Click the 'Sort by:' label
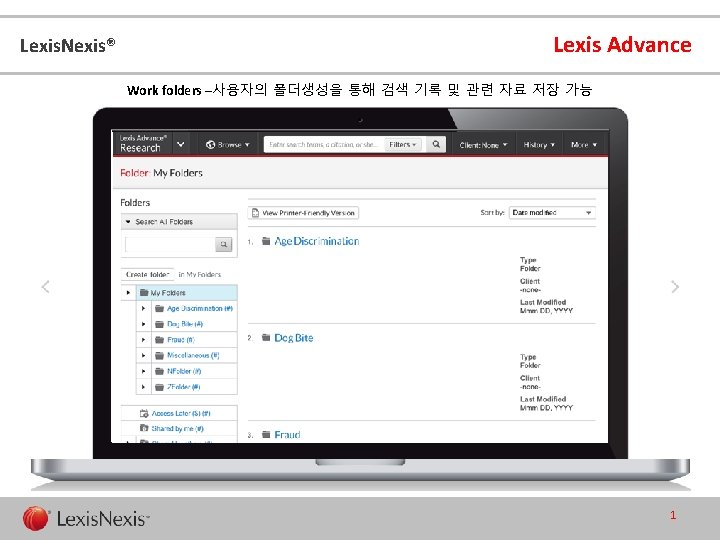Screen dimensions: 720x540 [x=492, y=213]
